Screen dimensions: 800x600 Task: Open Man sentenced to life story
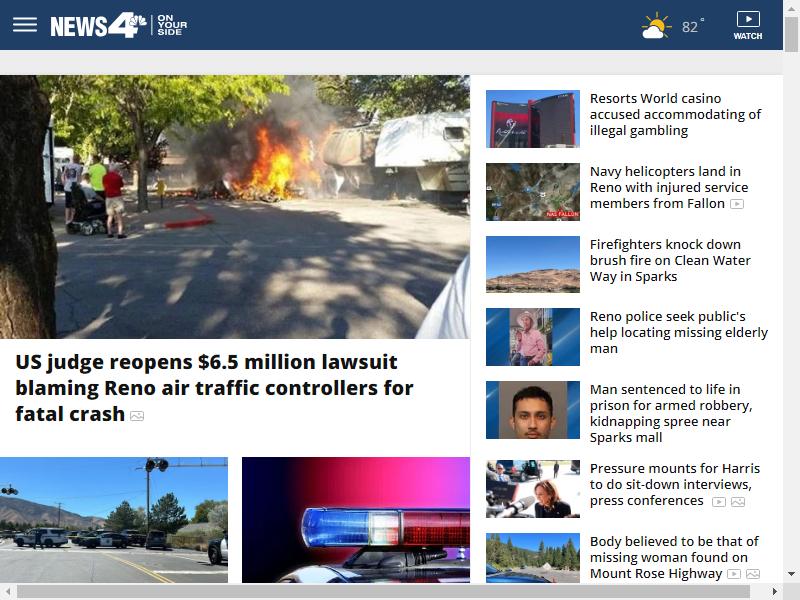[671, 413]
